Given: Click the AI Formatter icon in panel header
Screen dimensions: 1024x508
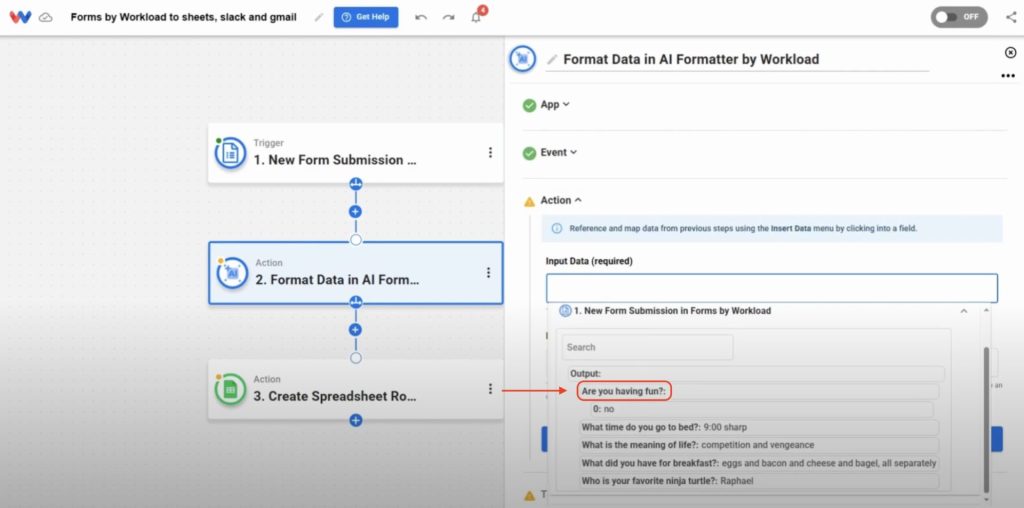Looking at the screenshot, I should [x=522, y=59].
